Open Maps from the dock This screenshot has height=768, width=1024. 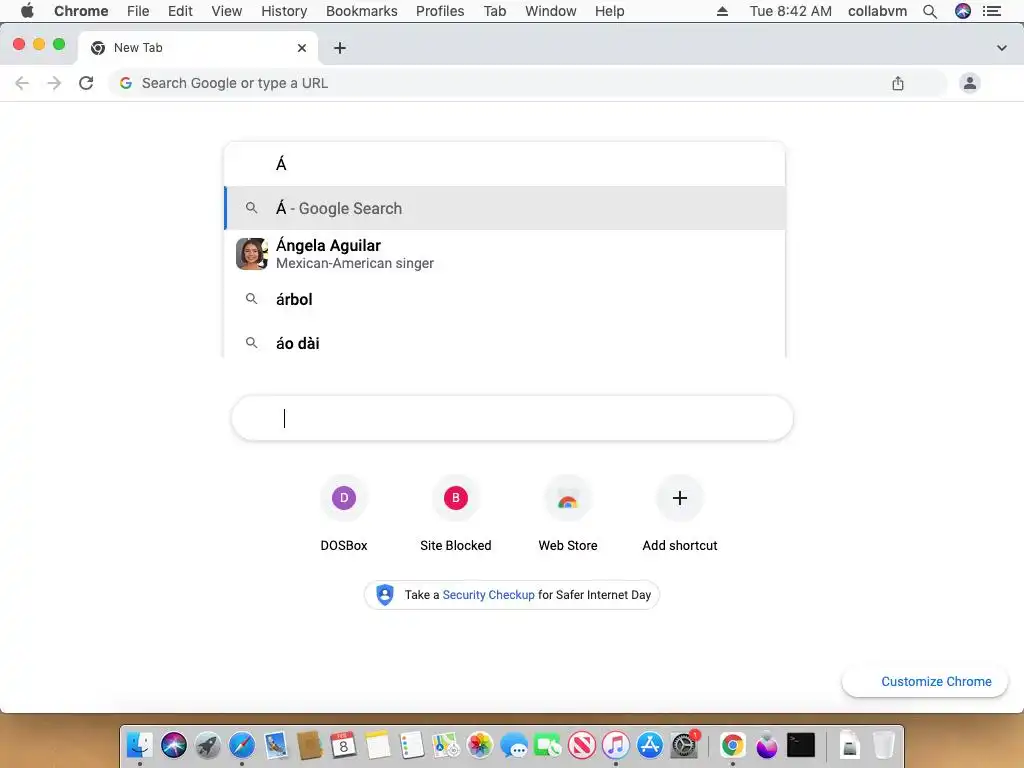pyautogui.click(x=446, y=744)
